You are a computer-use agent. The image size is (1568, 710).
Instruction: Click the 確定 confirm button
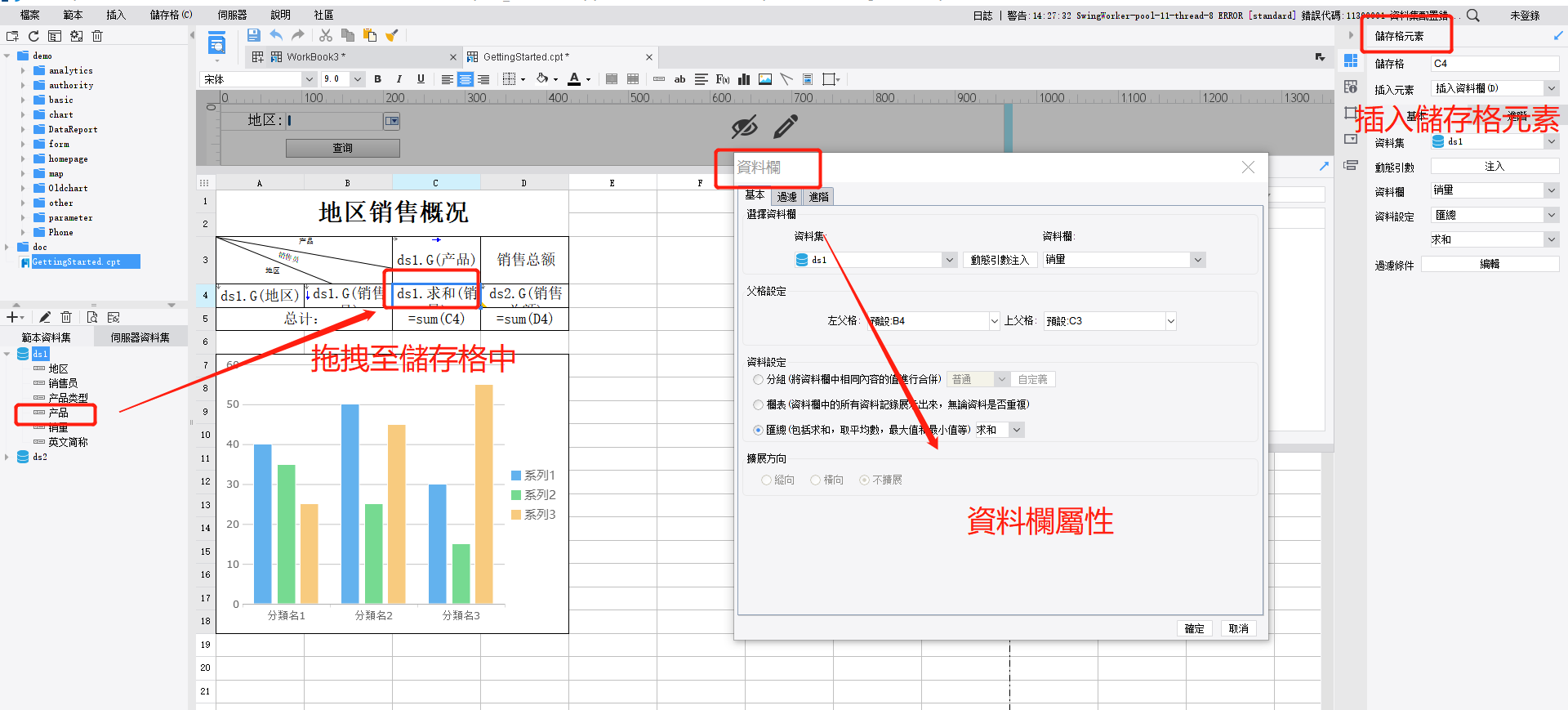[1194, 628]
